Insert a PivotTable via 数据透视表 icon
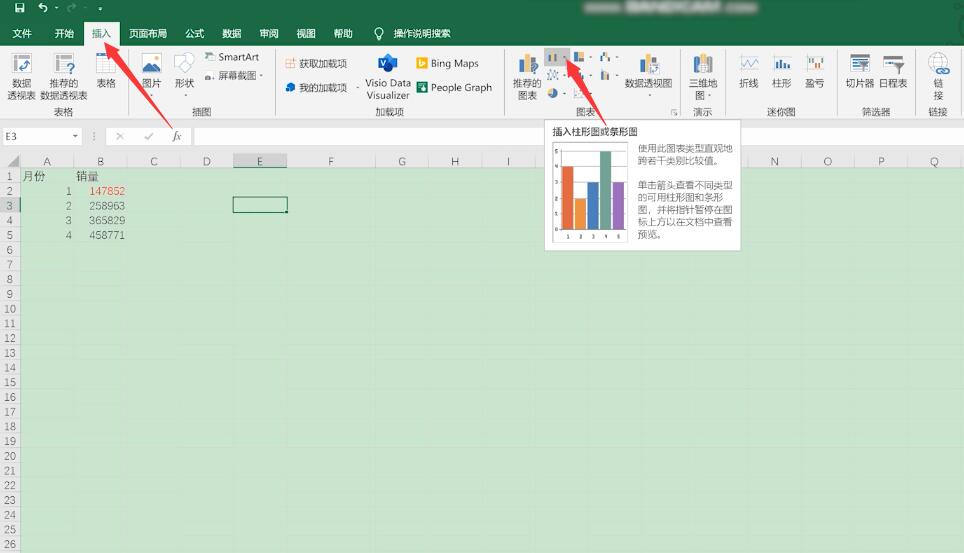The image size is (964, 553). coord(22,76)
